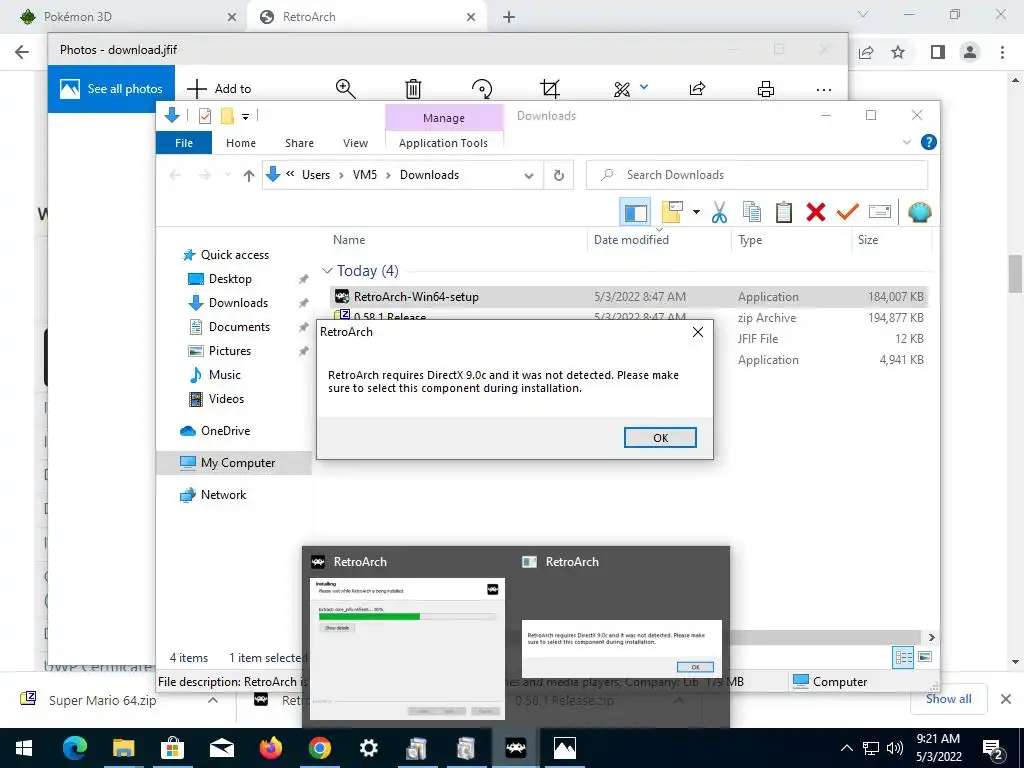The height and width of the screenshot is (768, 1024).
Task: Open the Home ribbon tab
Action: 241,142
